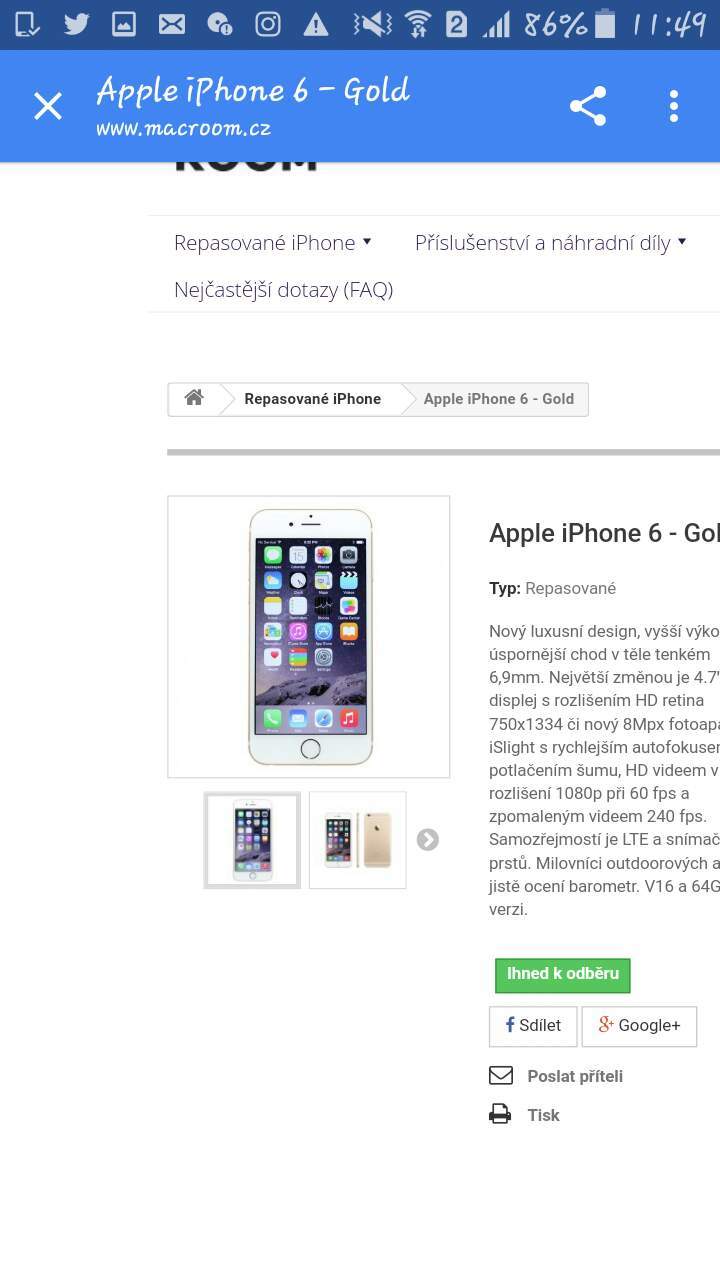
Task: Close the browser tab with X icon
Action: point(48,106)
